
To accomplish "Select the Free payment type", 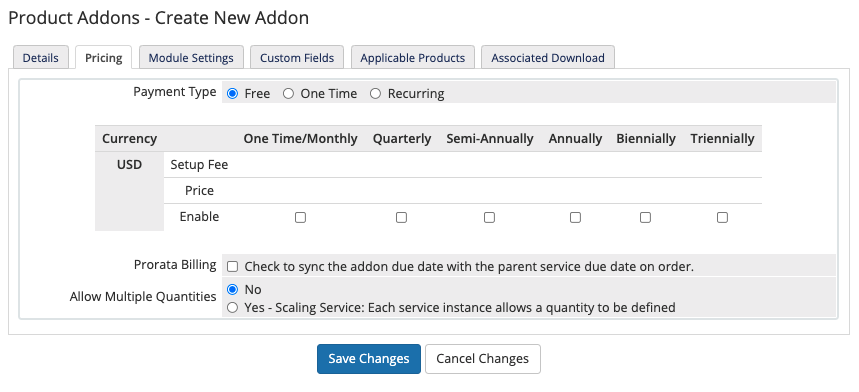I will [232, 94].
